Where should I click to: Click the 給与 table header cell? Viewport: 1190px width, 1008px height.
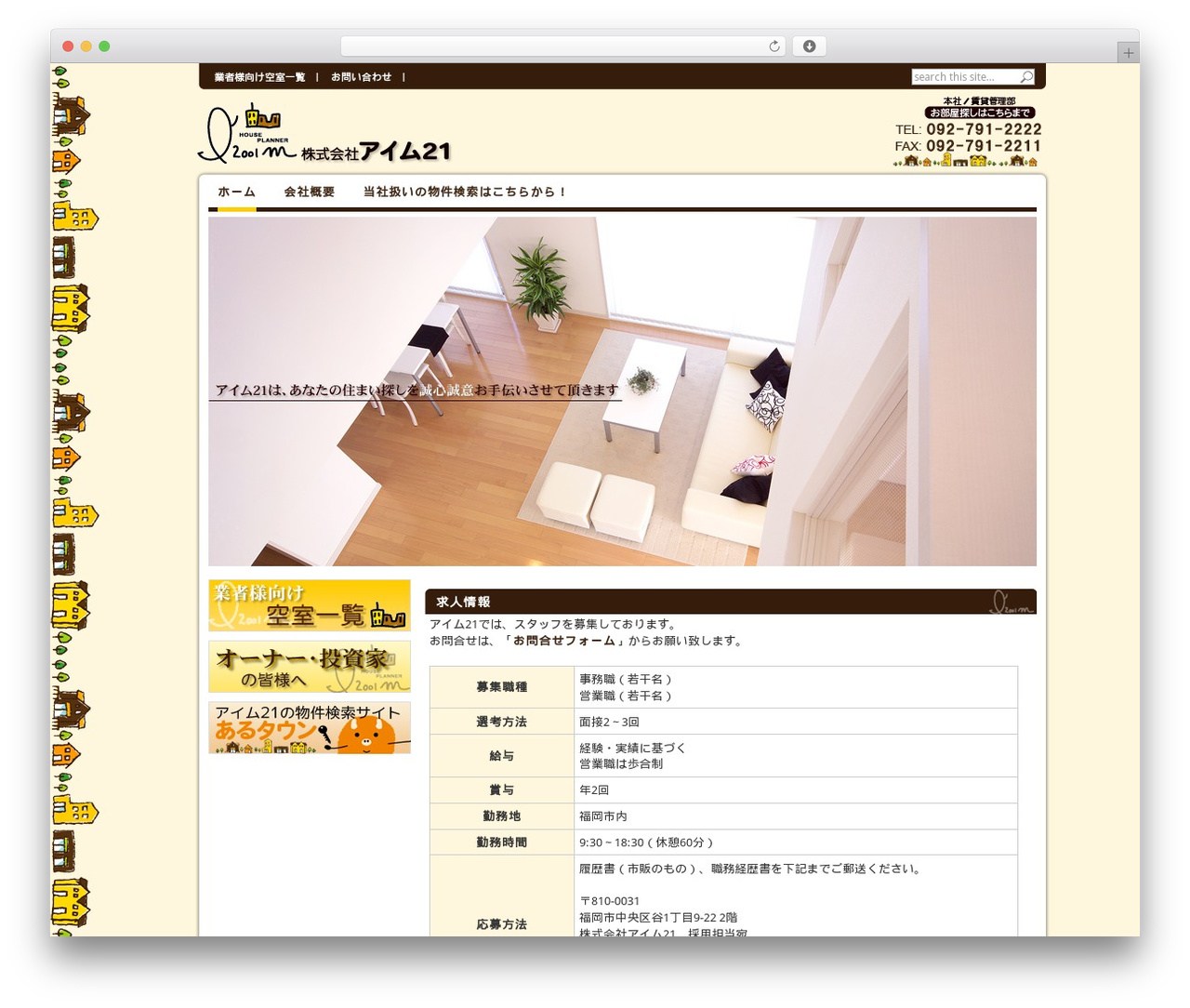(502, 756)
